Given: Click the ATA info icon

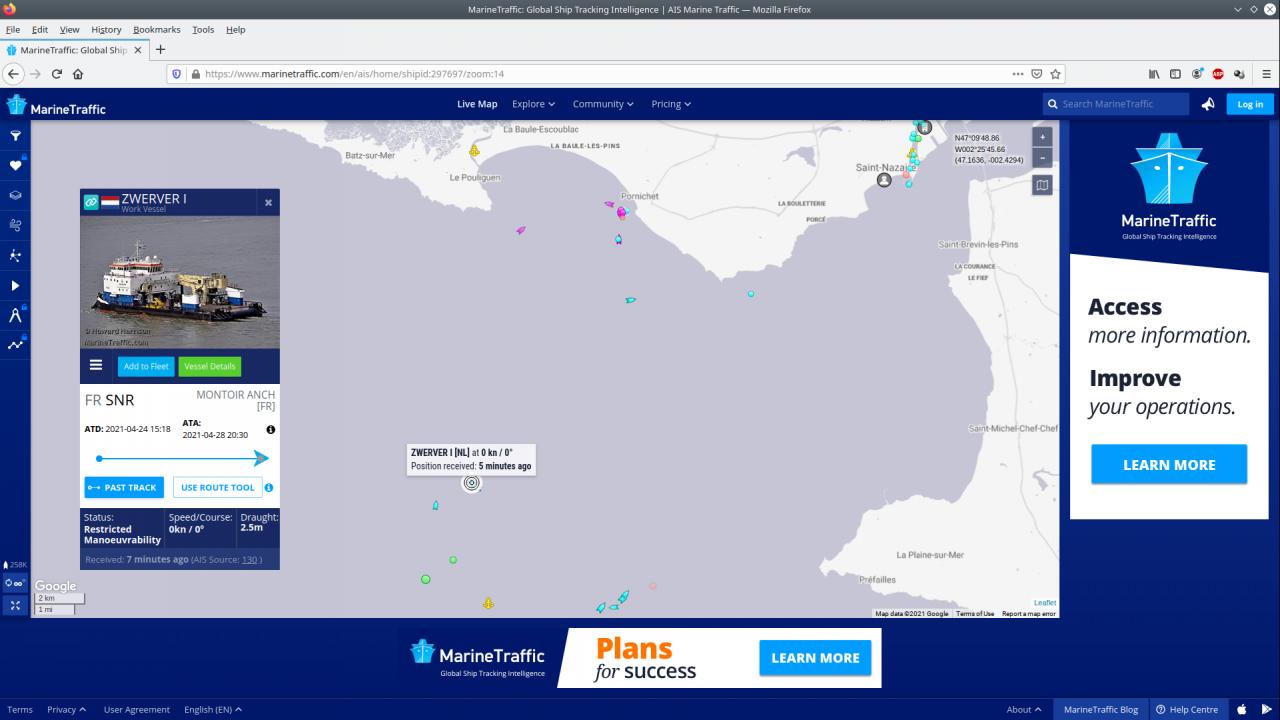Looking at the screenshot, I should pyautogui.click(x=270, y=429).
